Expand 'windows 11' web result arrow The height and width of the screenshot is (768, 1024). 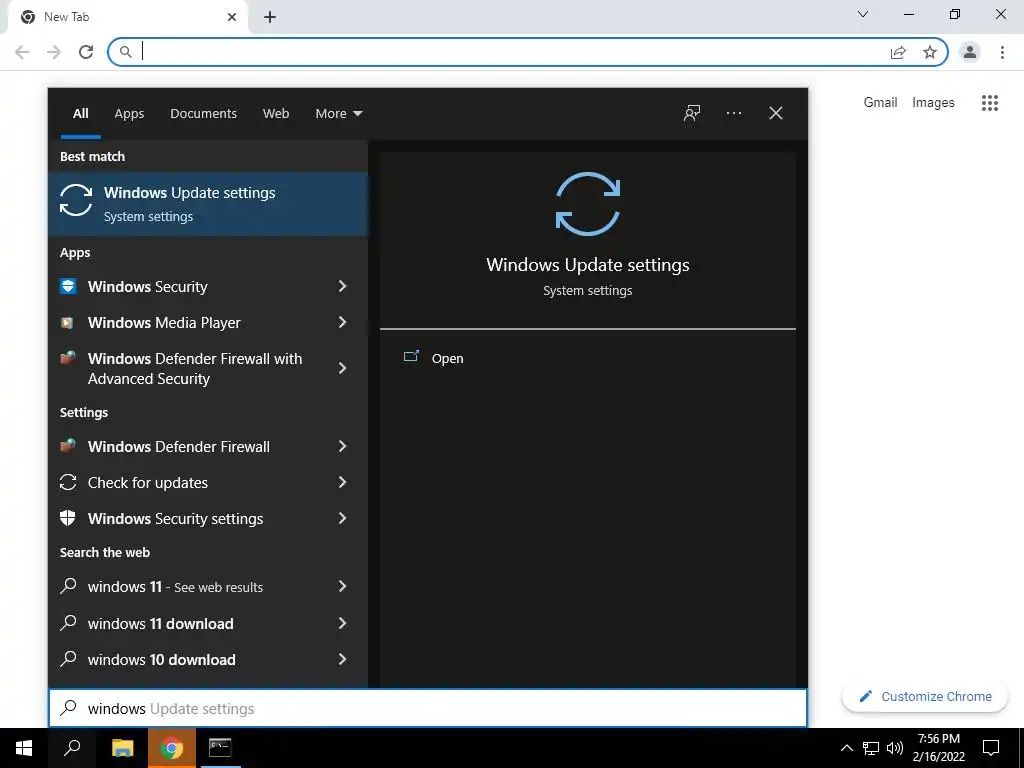(x=342, y=586)
